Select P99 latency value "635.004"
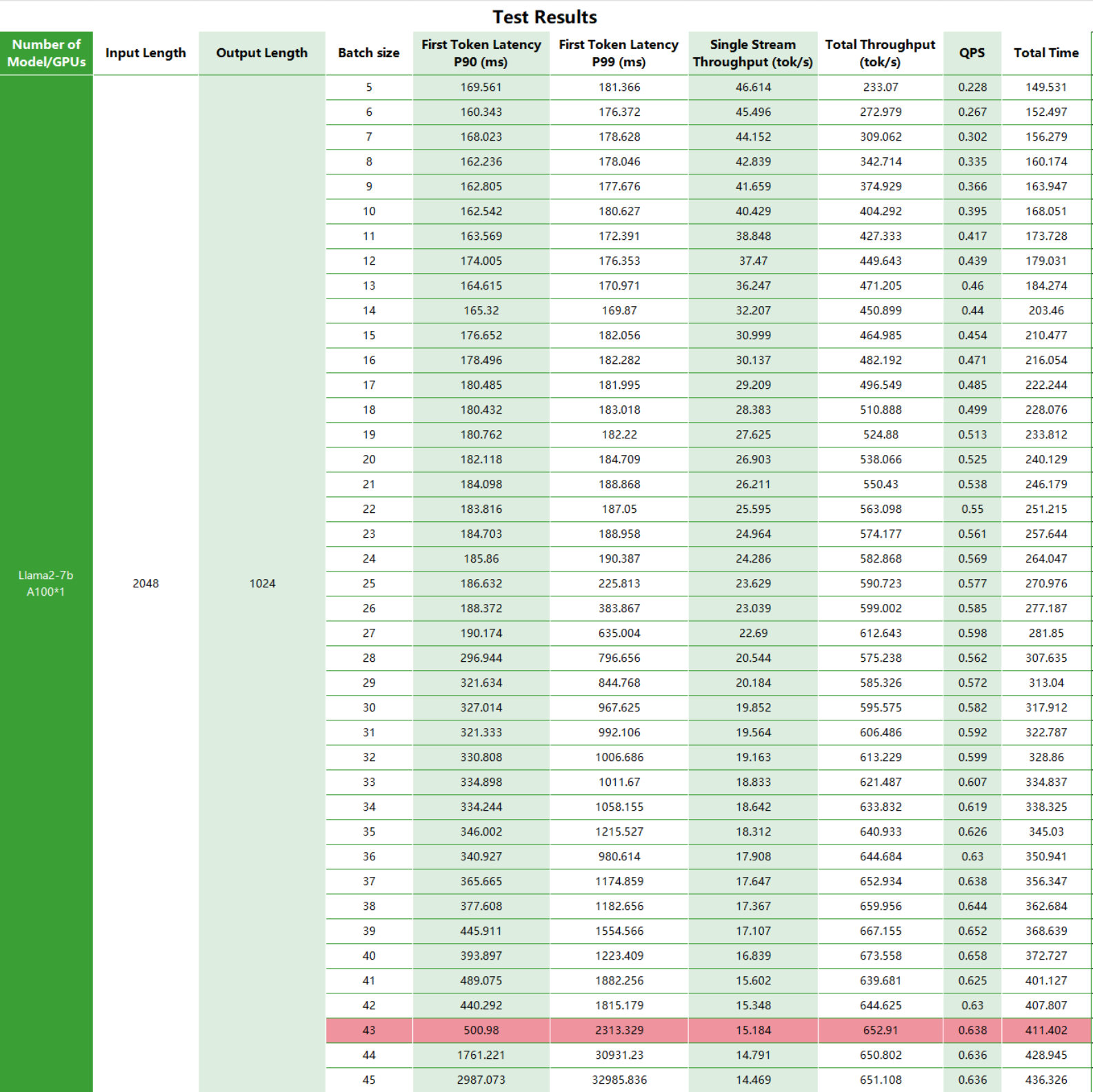This screenshot has width=1093, height=1092. tap(619, 634)
